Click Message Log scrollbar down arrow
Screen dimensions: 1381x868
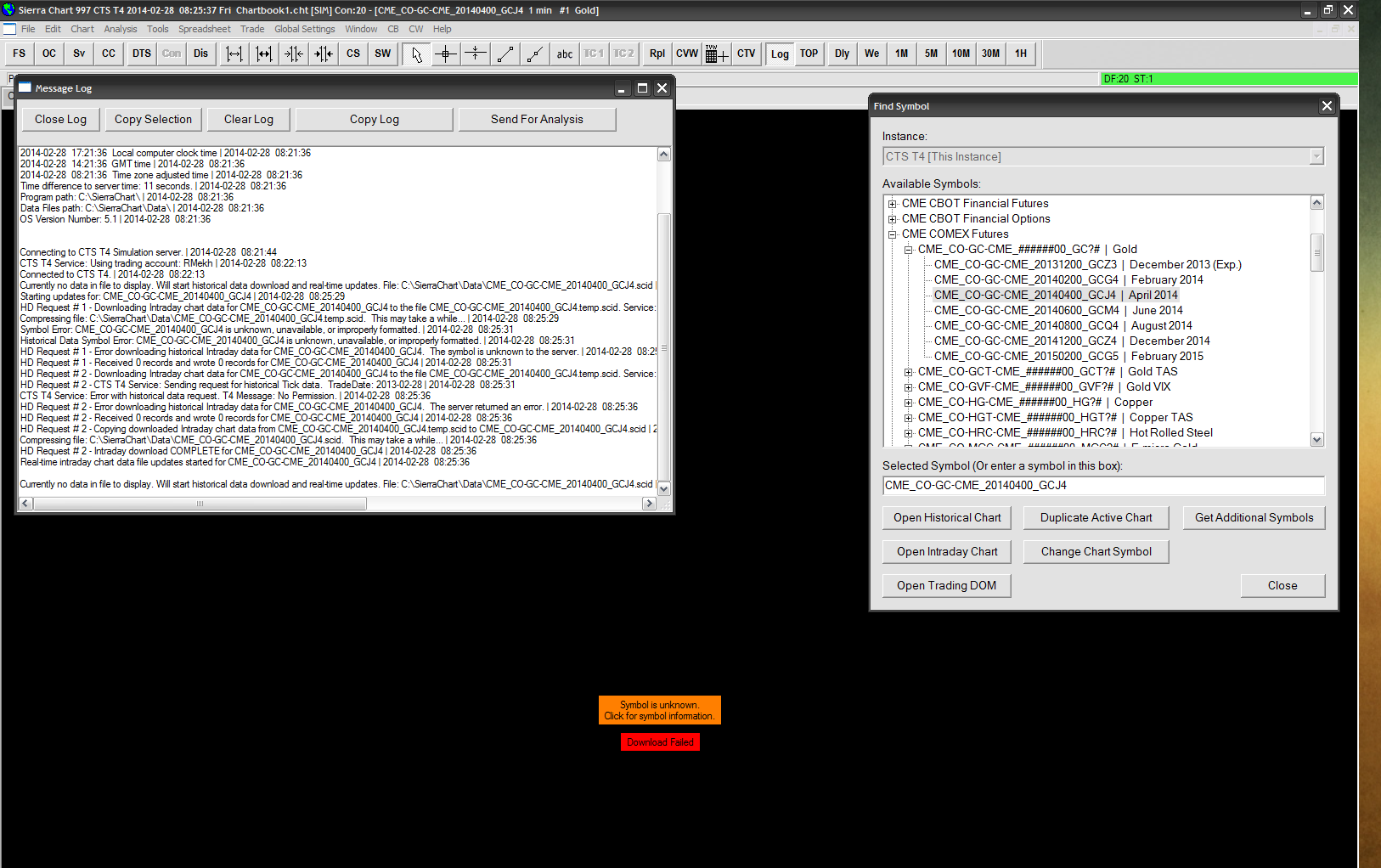coord(664,488)
